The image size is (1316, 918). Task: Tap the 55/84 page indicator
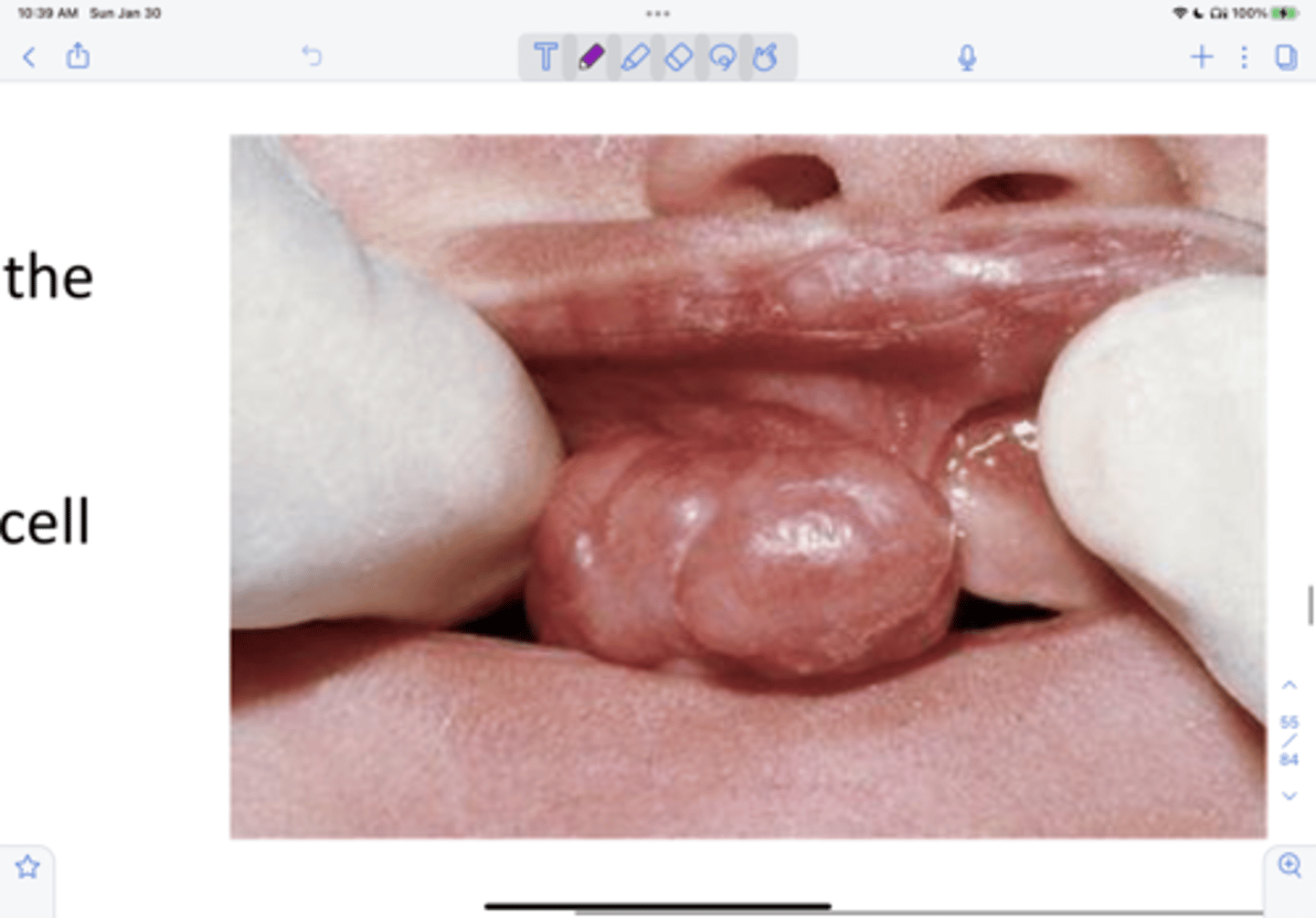coord(1289,740)
